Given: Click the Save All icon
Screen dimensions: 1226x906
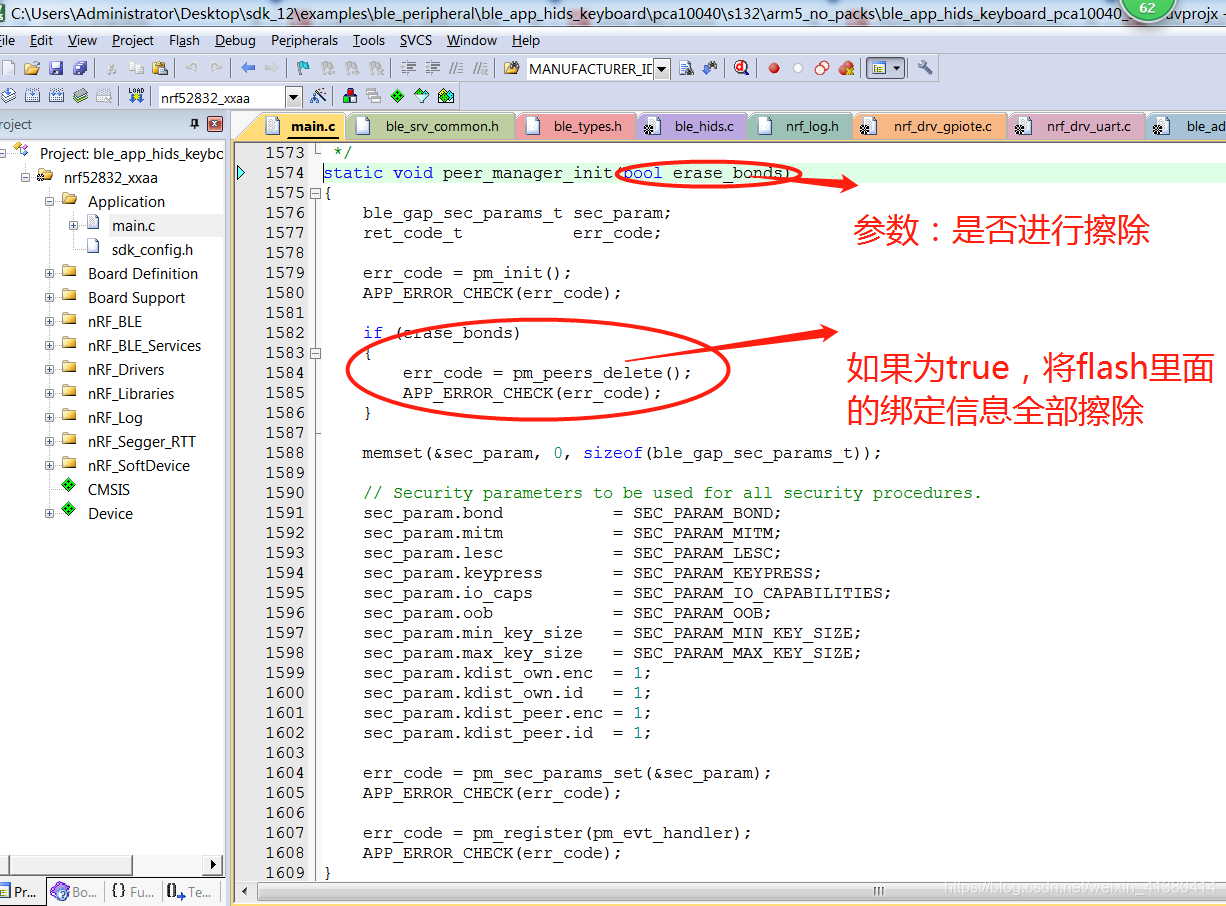Looking at the screenshot, I should click(80, 68).
